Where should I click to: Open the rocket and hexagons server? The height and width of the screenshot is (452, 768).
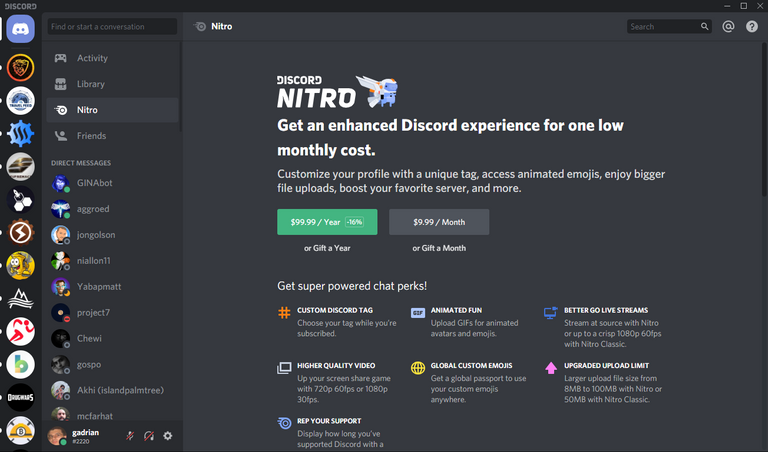click(x=21, y=199)
